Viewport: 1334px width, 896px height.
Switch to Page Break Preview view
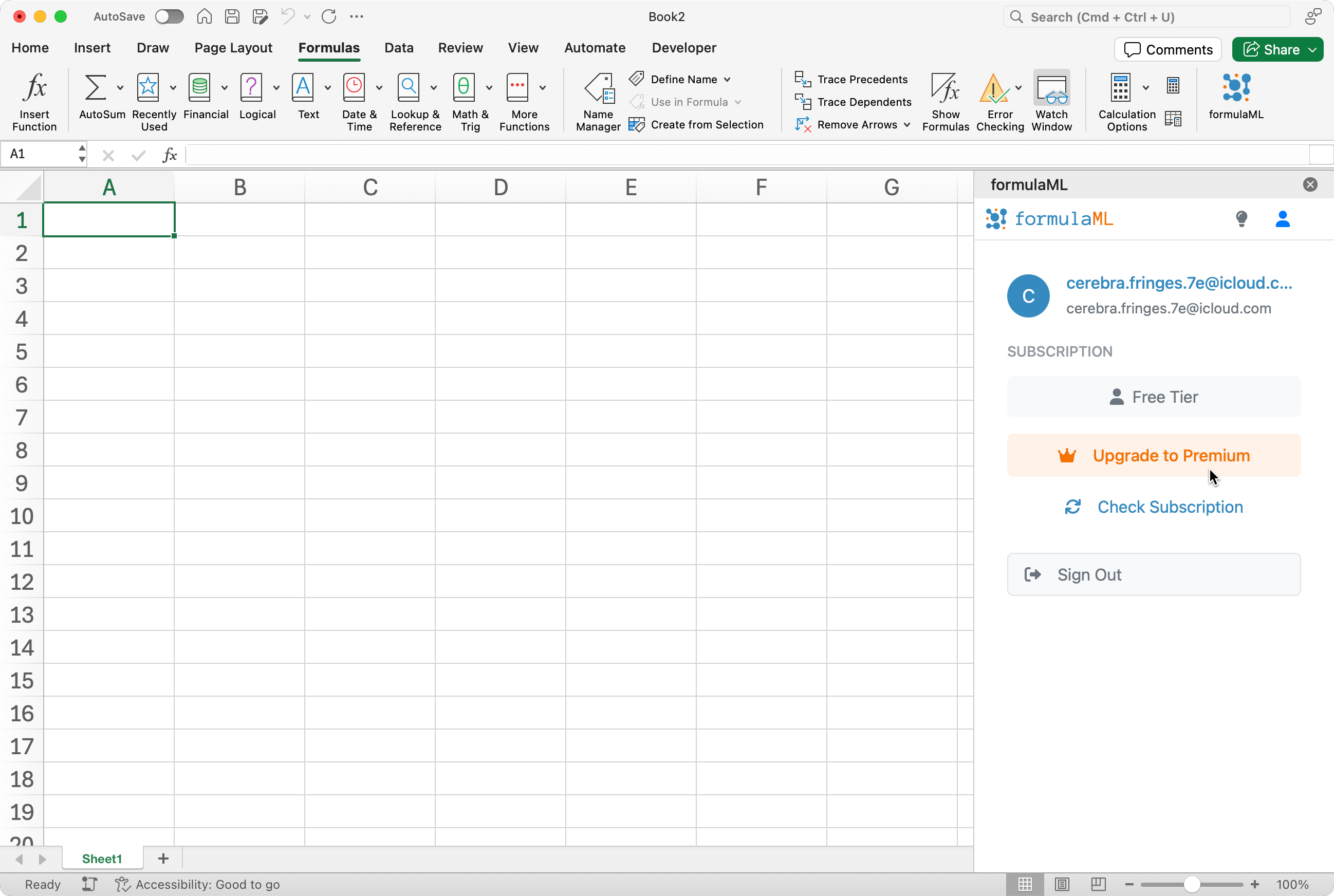[x=1098, y=884]
